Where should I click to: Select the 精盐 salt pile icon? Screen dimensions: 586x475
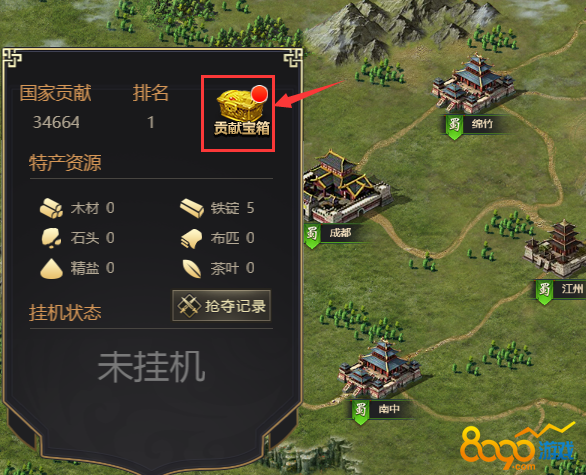[x=51, y=269]
